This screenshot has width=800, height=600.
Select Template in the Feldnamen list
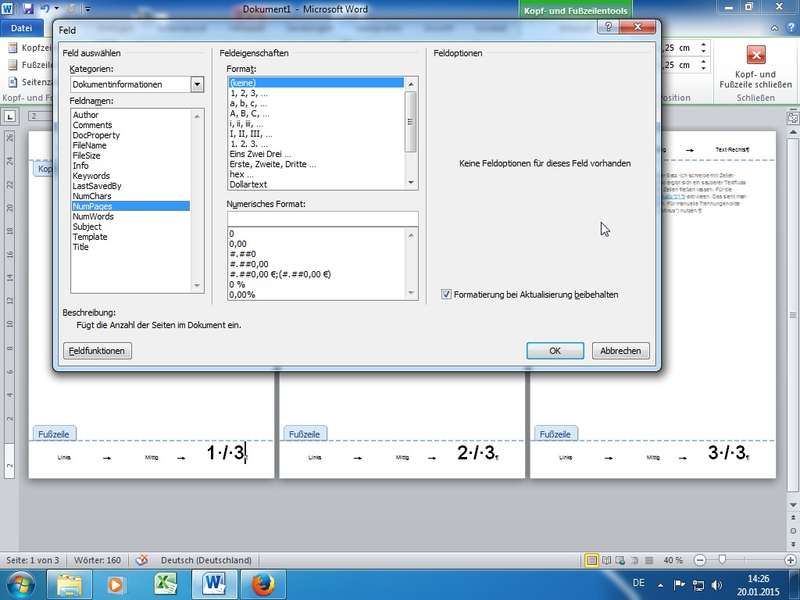[x=90, y=237]
